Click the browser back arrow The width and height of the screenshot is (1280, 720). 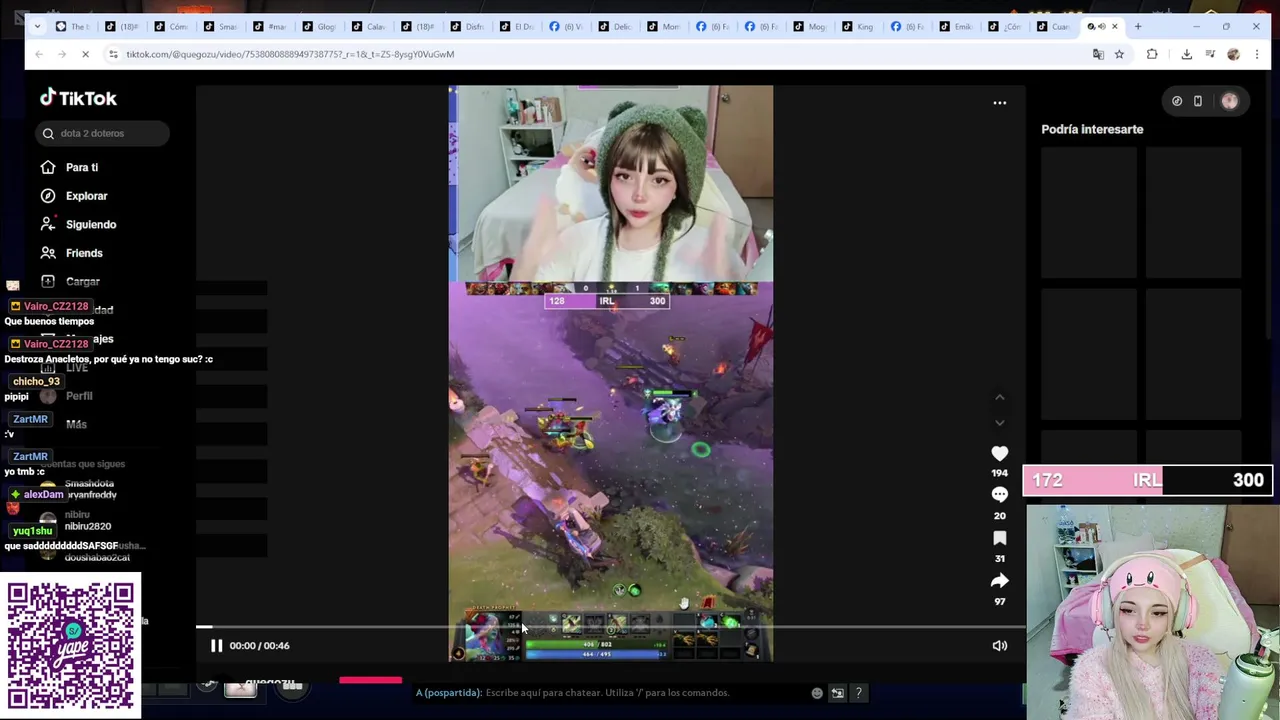(38, 54)
